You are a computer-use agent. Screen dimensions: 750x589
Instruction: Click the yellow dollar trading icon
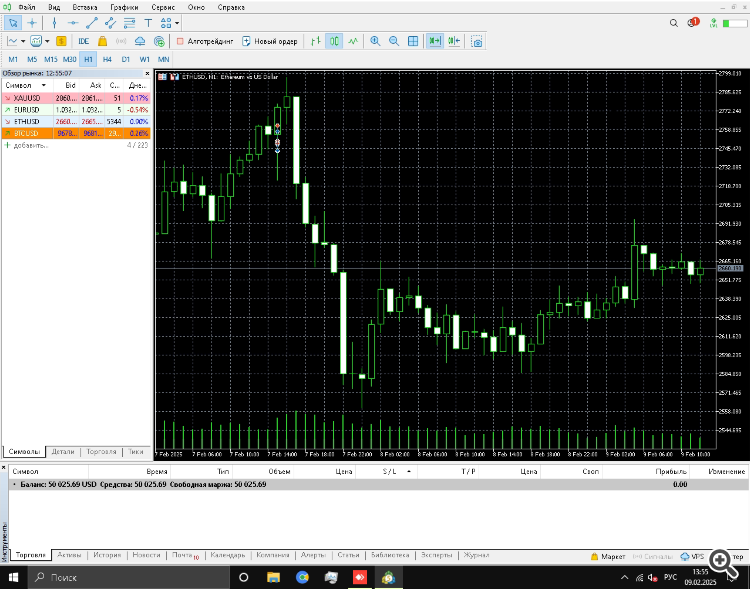point(61,41)
